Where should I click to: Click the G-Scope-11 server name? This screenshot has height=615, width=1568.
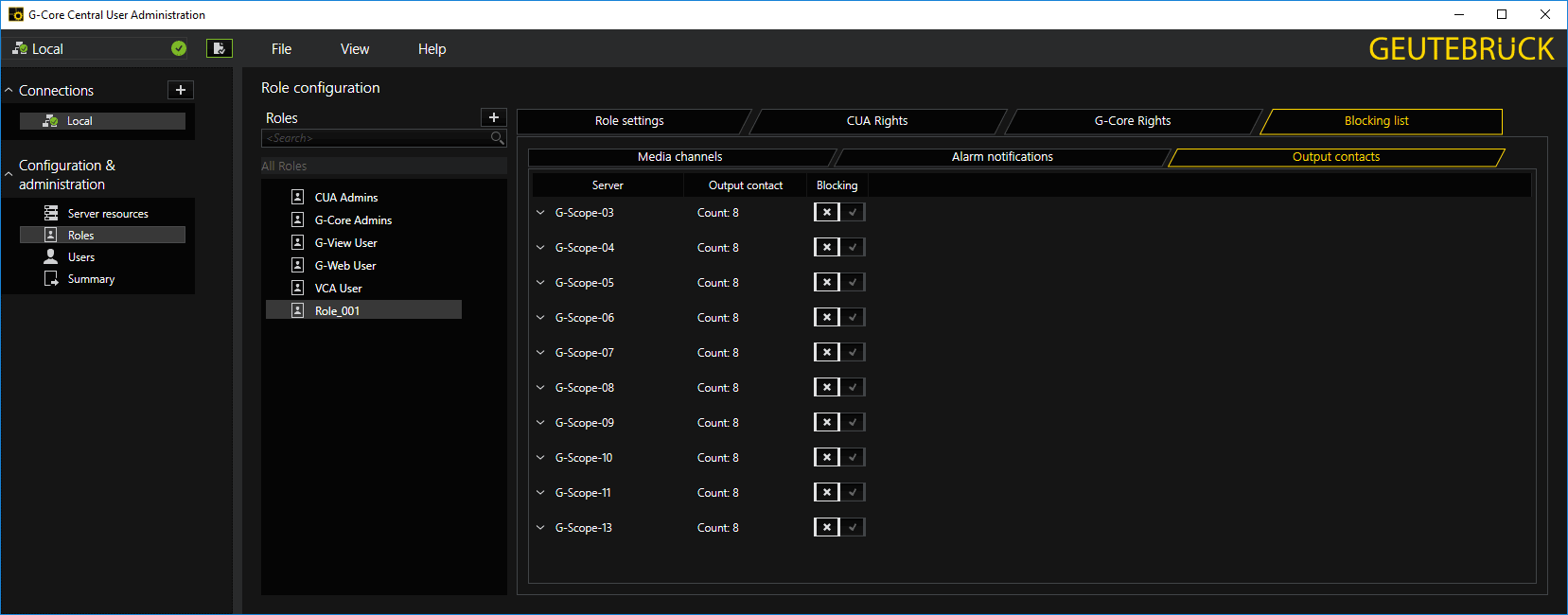(583, 493)
